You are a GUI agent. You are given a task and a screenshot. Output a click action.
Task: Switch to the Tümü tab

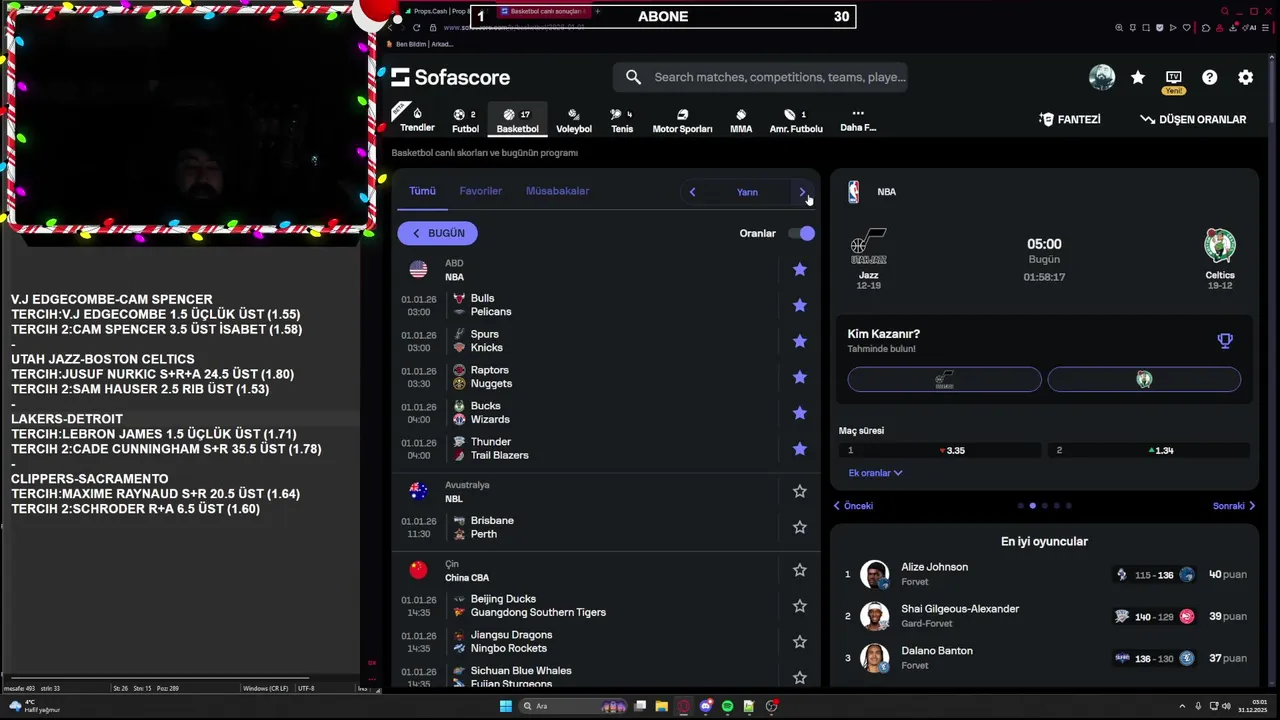click(x=422, y=191)
